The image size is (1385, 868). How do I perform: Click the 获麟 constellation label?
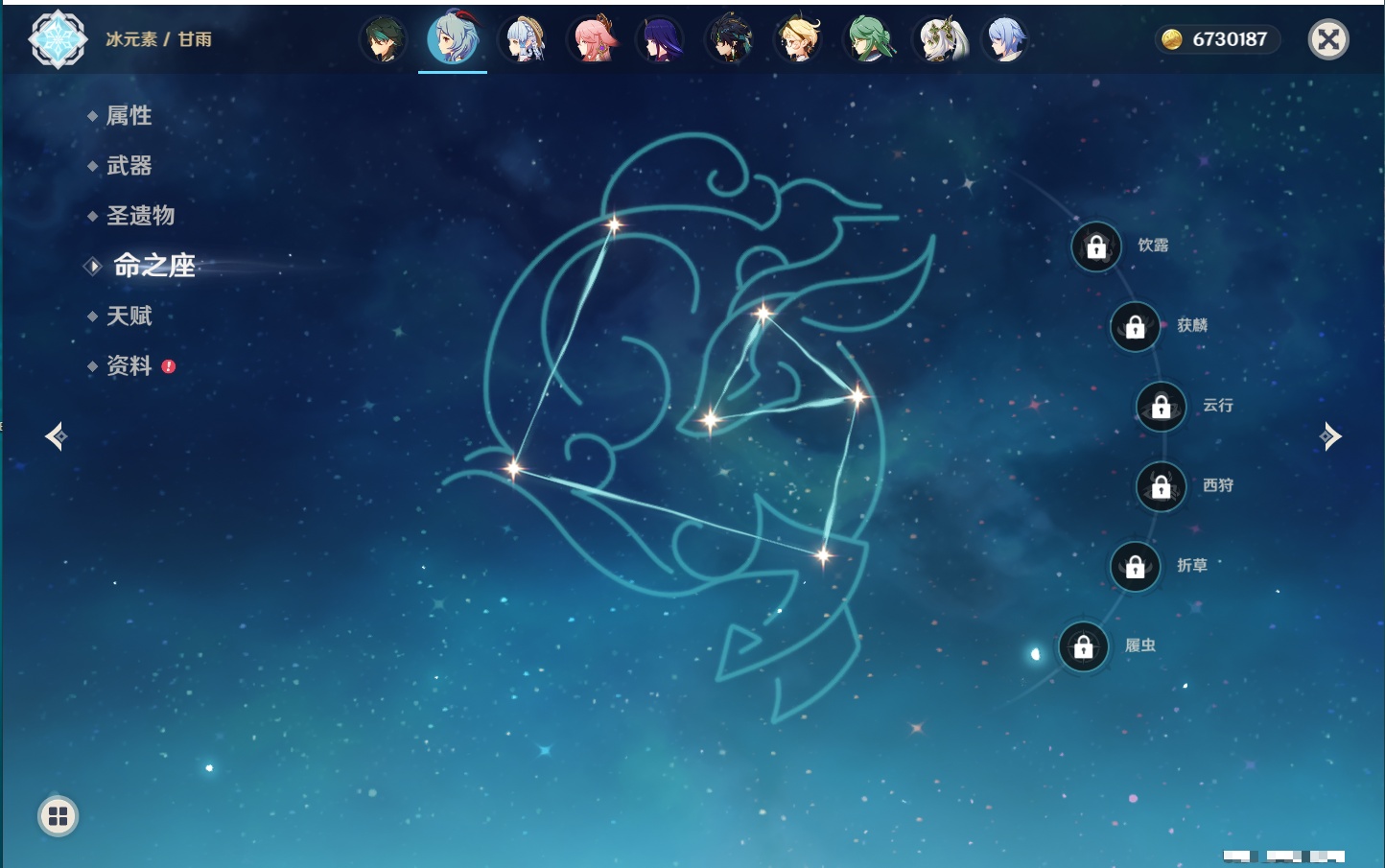[x=1192, y=325]
